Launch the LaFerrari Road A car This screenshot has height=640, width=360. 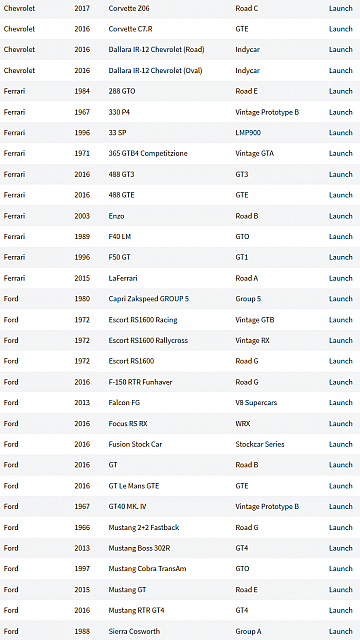click(340, 278)
